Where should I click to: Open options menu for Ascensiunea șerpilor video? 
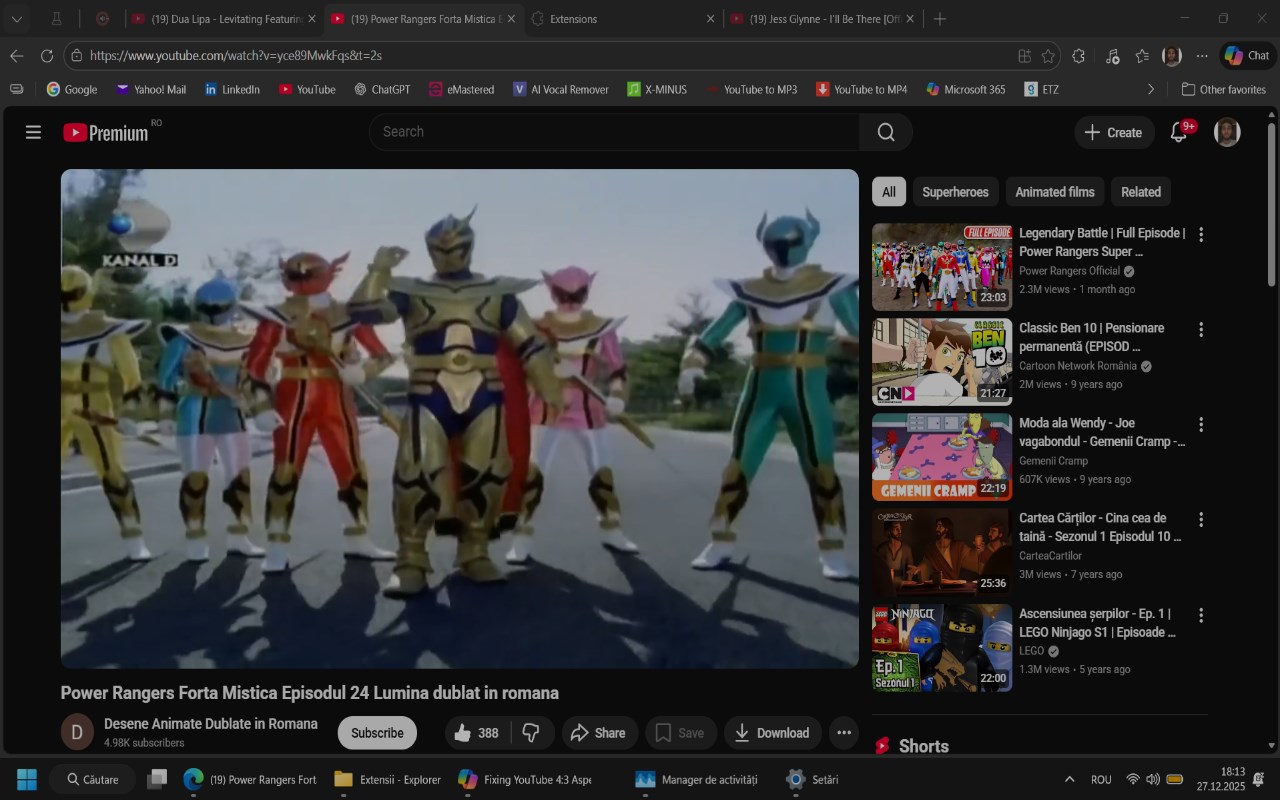pyautogui.click(x=1201, y=615)
